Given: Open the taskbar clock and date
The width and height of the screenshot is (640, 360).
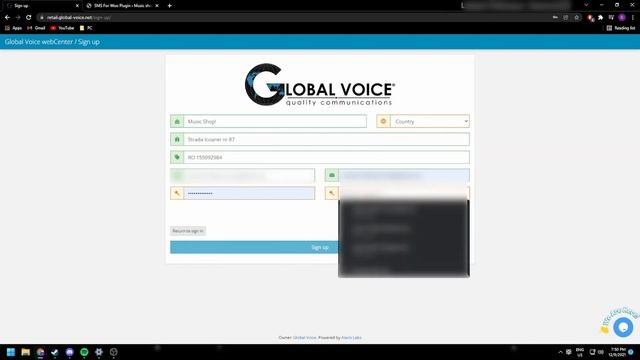Looking at the screenshot, I should [x=618, y=352].
